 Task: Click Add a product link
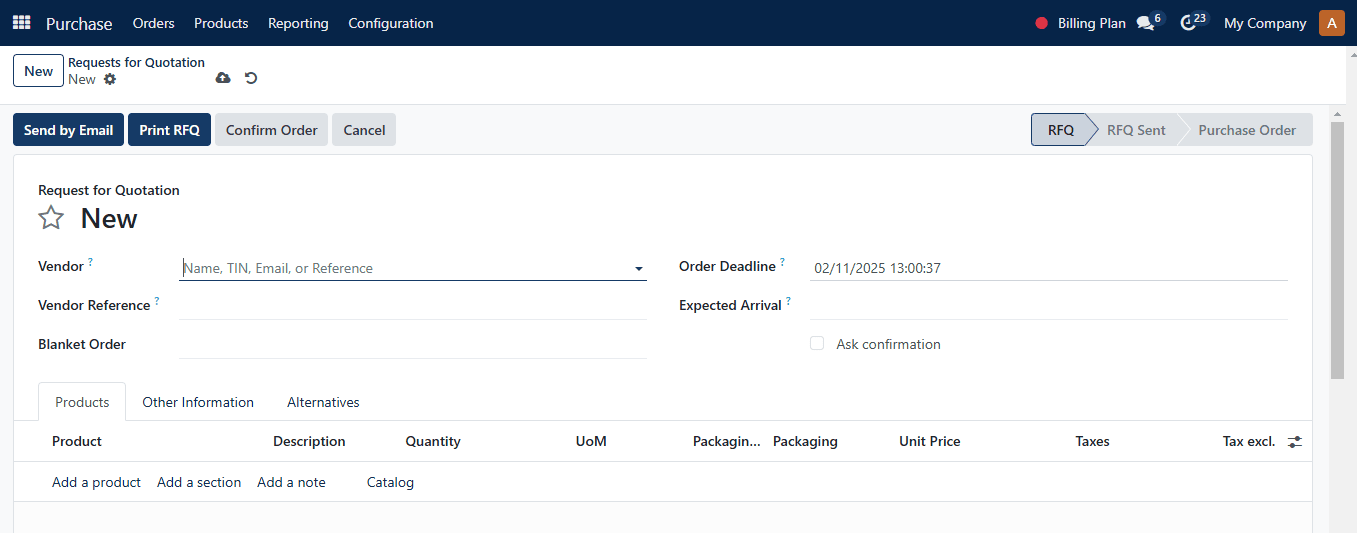tap(96, 482)
